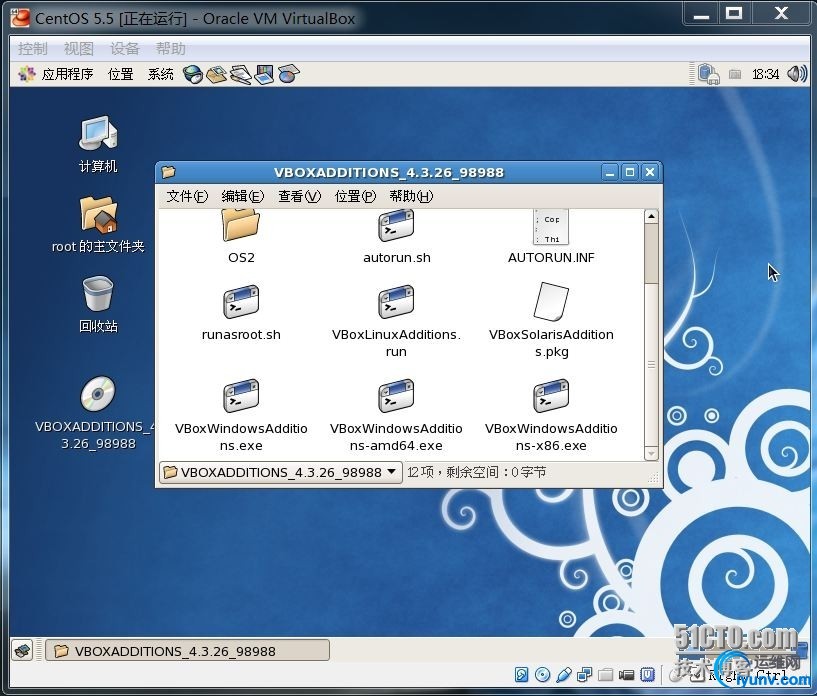Minimize the VBOXADDITIONS file window
The image size is (817, 696).
click(610, 172)
